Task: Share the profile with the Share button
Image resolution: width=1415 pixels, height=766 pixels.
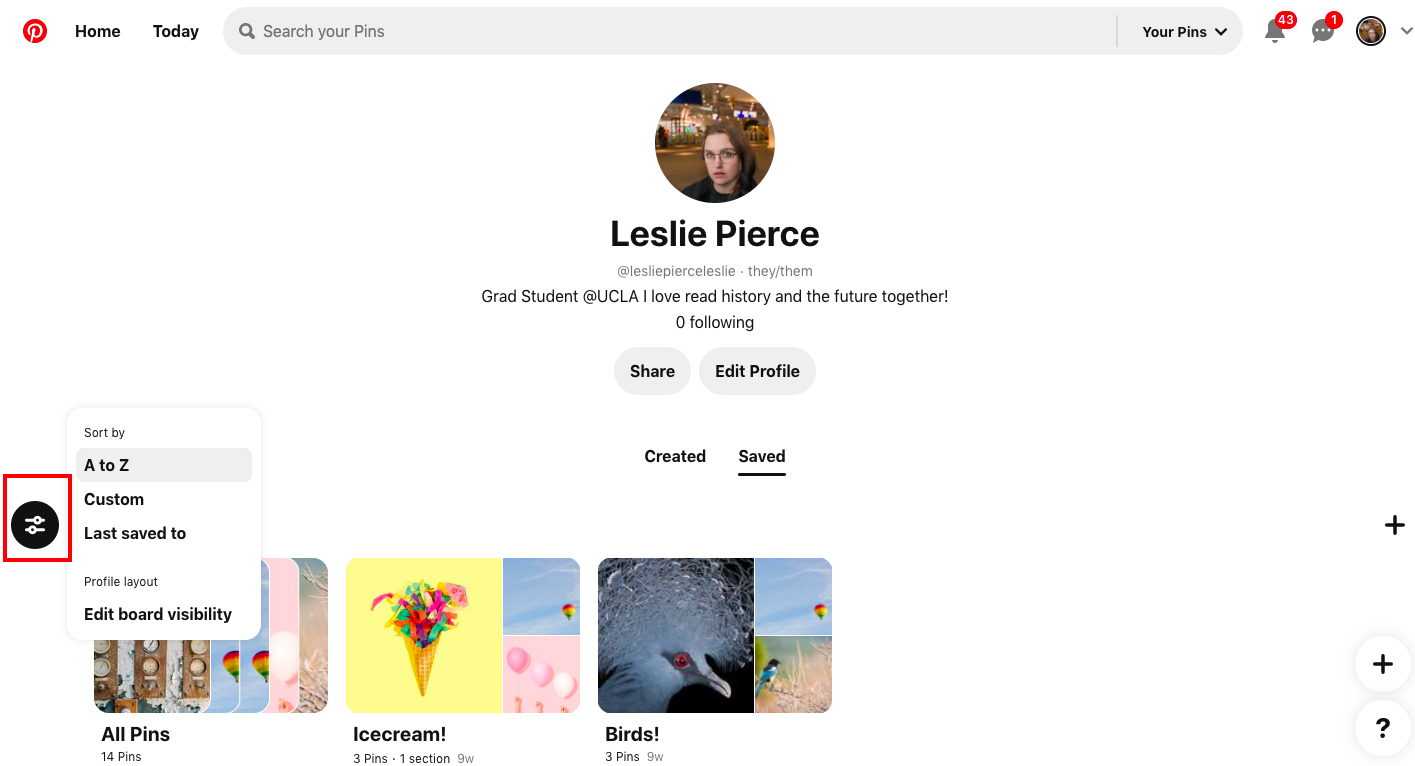Action: [652, 370]
